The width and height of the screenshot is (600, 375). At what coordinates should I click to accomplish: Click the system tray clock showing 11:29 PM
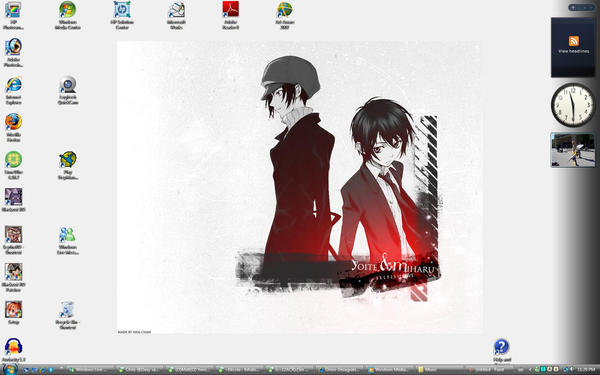point(587,370)
